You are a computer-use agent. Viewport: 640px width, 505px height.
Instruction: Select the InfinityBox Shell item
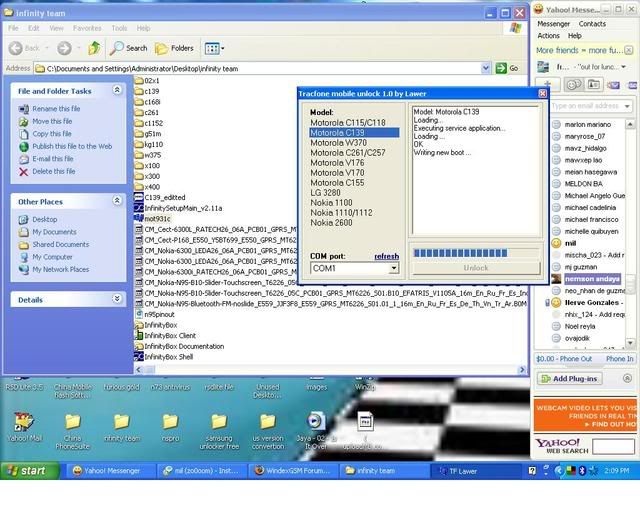pos(164,357)
